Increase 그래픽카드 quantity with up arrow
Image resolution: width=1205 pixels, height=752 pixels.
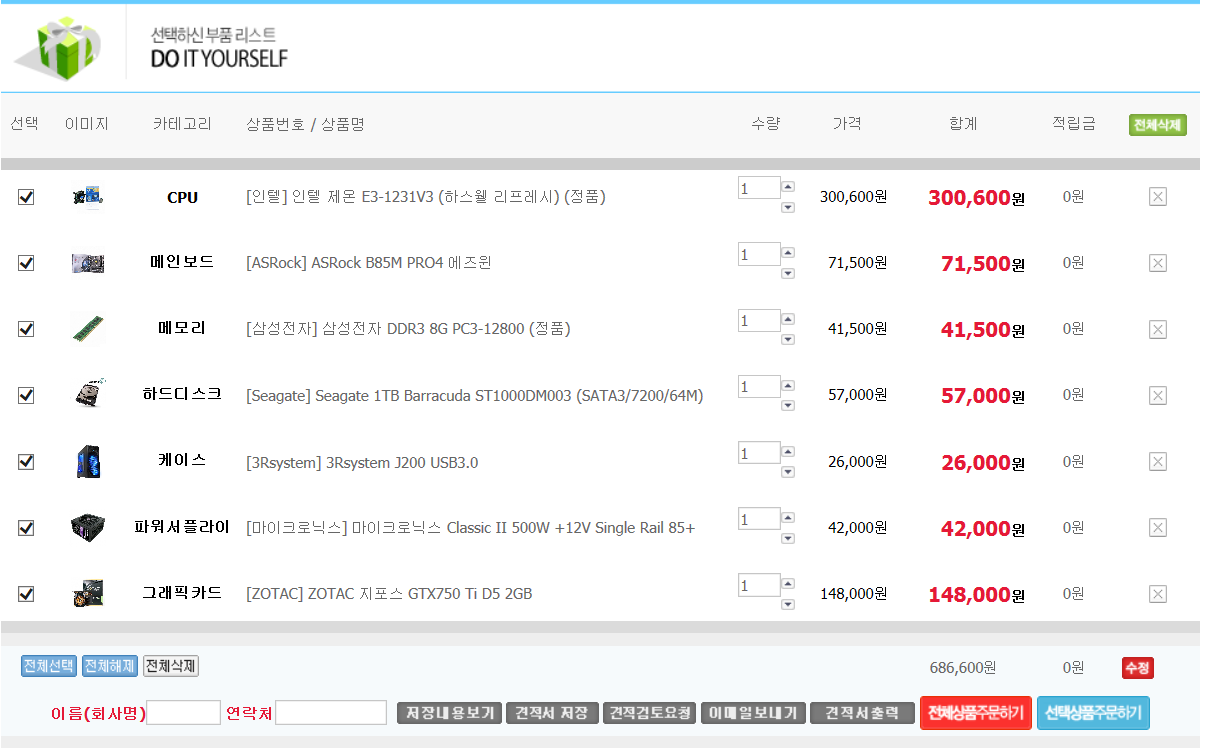click(788, 583)
